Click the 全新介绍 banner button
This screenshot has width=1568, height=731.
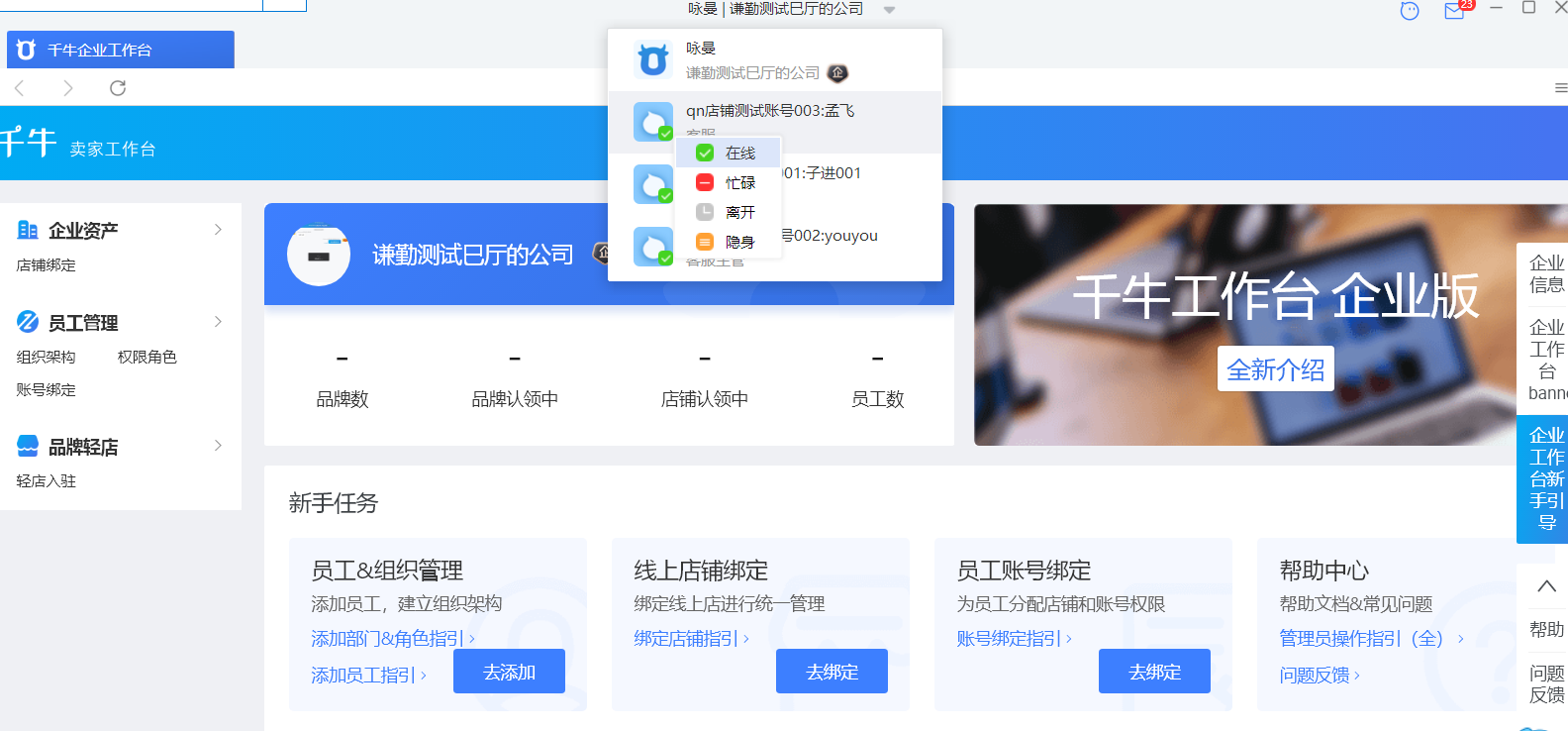tap(1275, 369)
